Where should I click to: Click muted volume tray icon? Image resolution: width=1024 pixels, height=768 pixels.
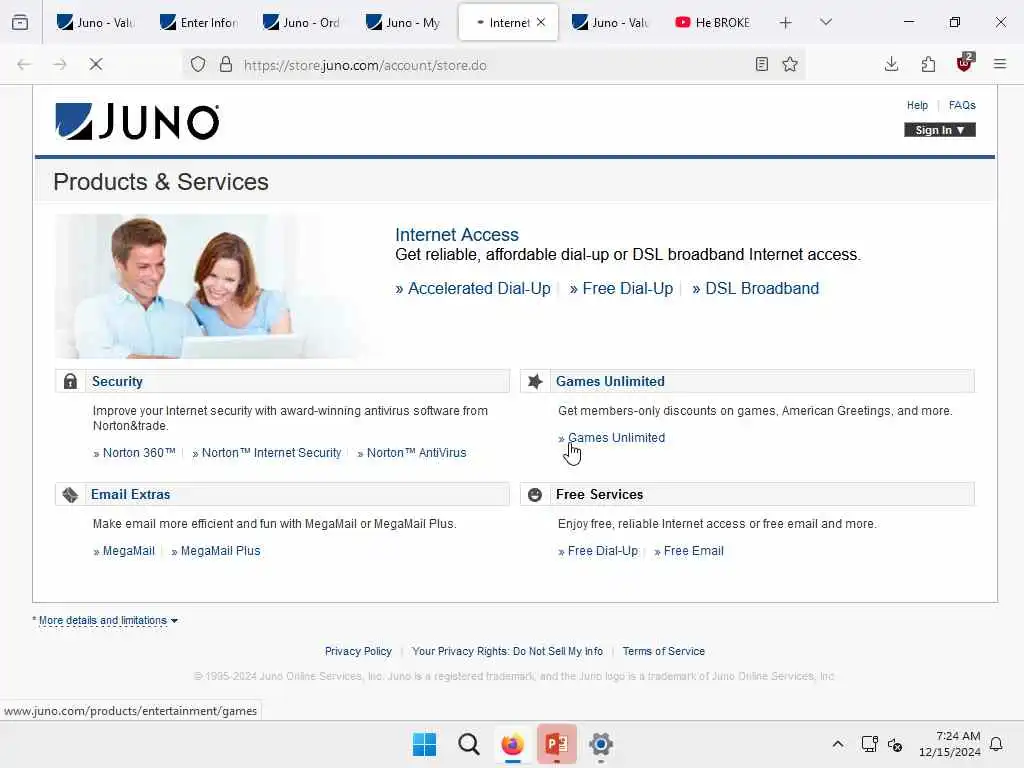(x=895, y=744)
